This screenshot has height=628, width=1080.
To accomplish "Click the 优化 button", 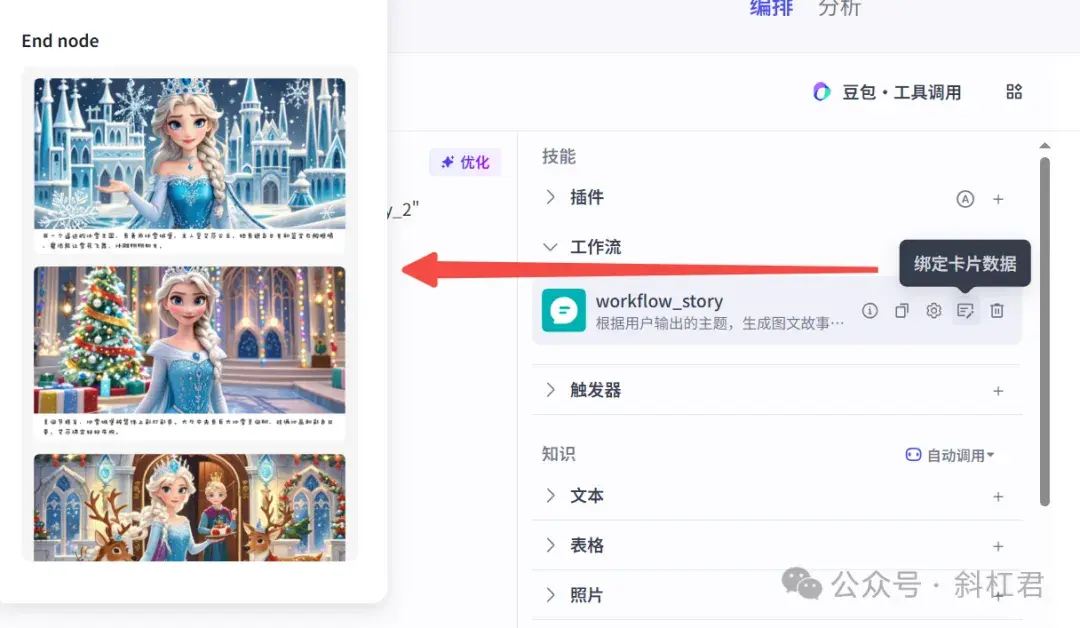I will coord(465,162).
